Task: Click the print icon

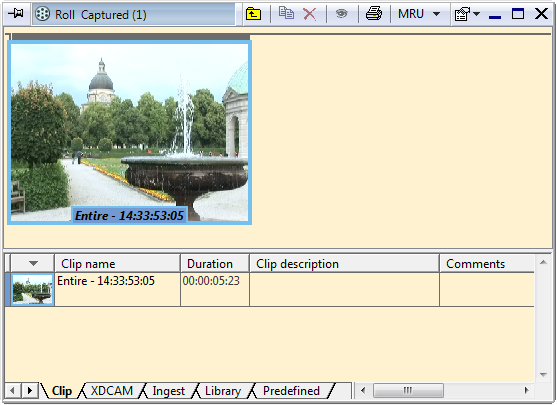Action: point(374,14)
